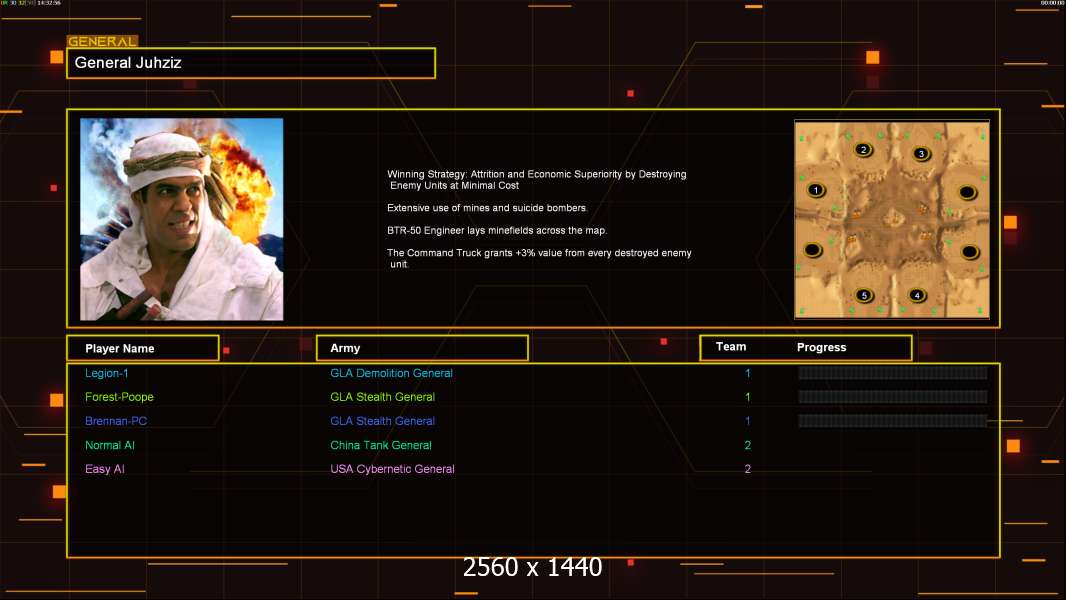Click the USA Cybernetic General army entry
The image size is (1066, 600).
(392, 469)
